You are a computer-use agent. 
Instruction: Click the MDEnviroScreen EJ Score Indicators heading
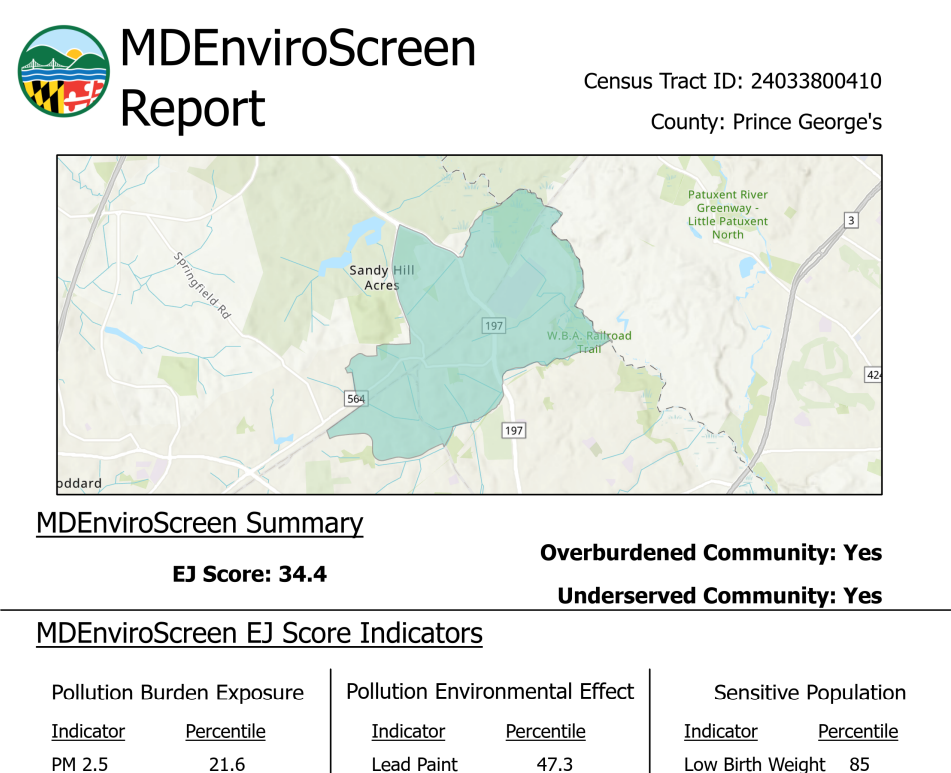click(259, 633)
